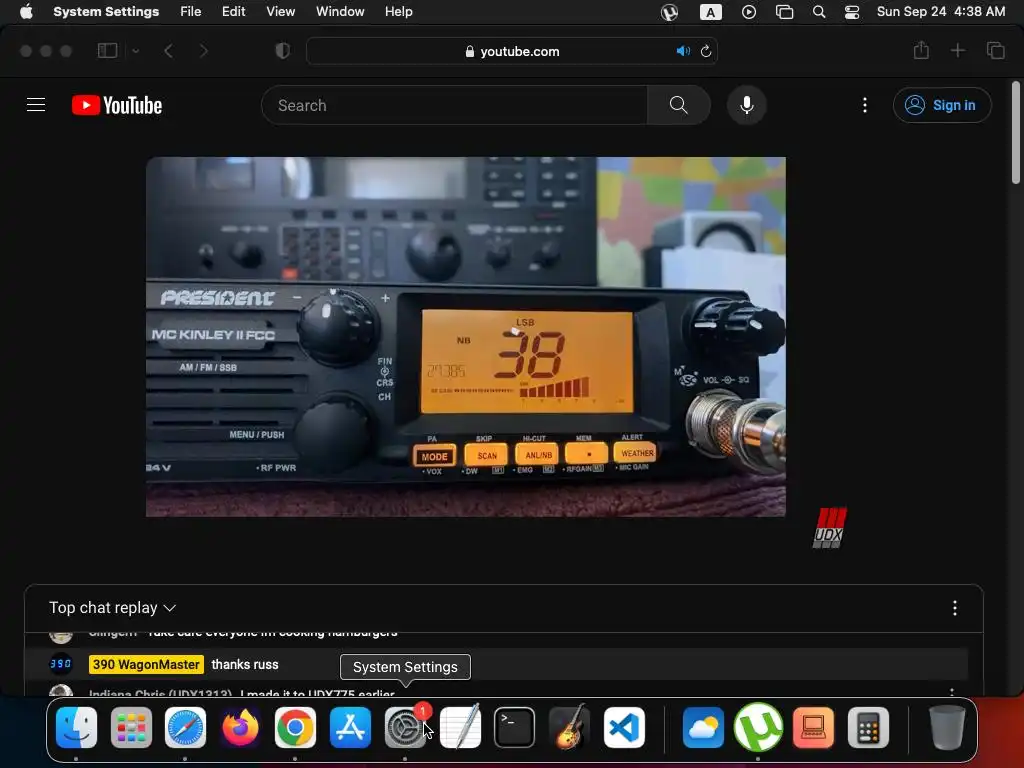The height and width of the screenshot is (768, 1024).
Task: Open Spotlight search in menu bar
Action: 818,12
